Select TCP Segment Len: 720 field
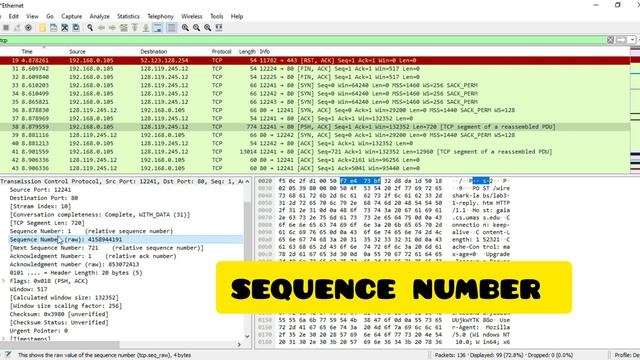 tap(47, 223)
